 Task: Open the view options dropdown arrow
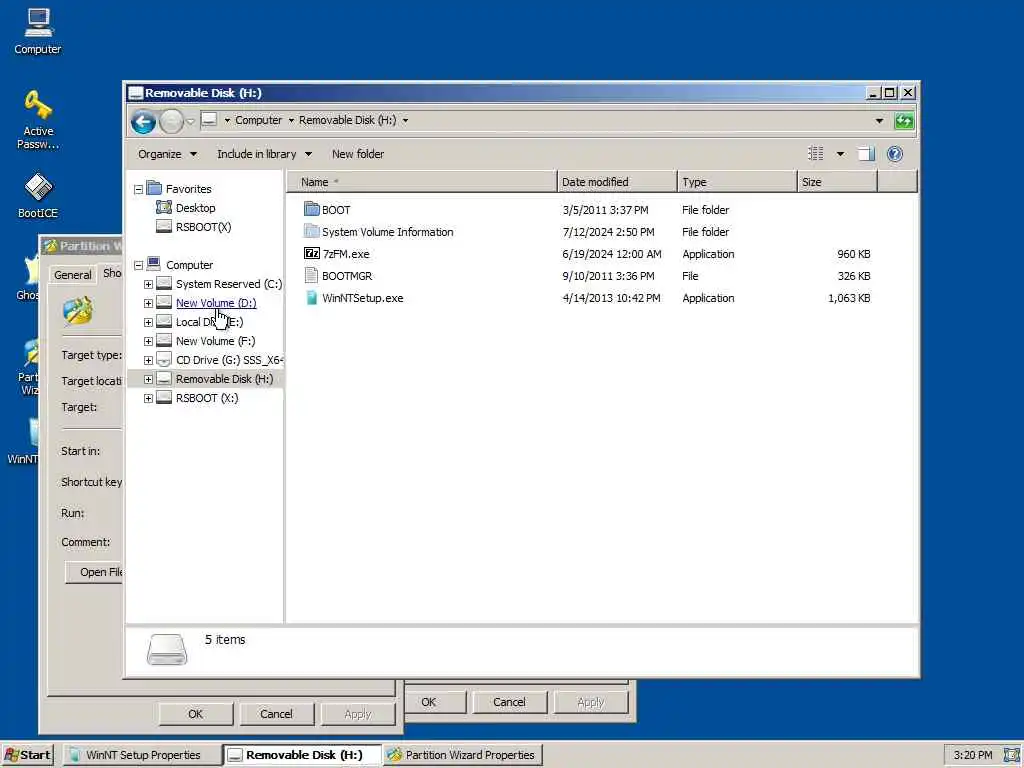coord(840,154)
